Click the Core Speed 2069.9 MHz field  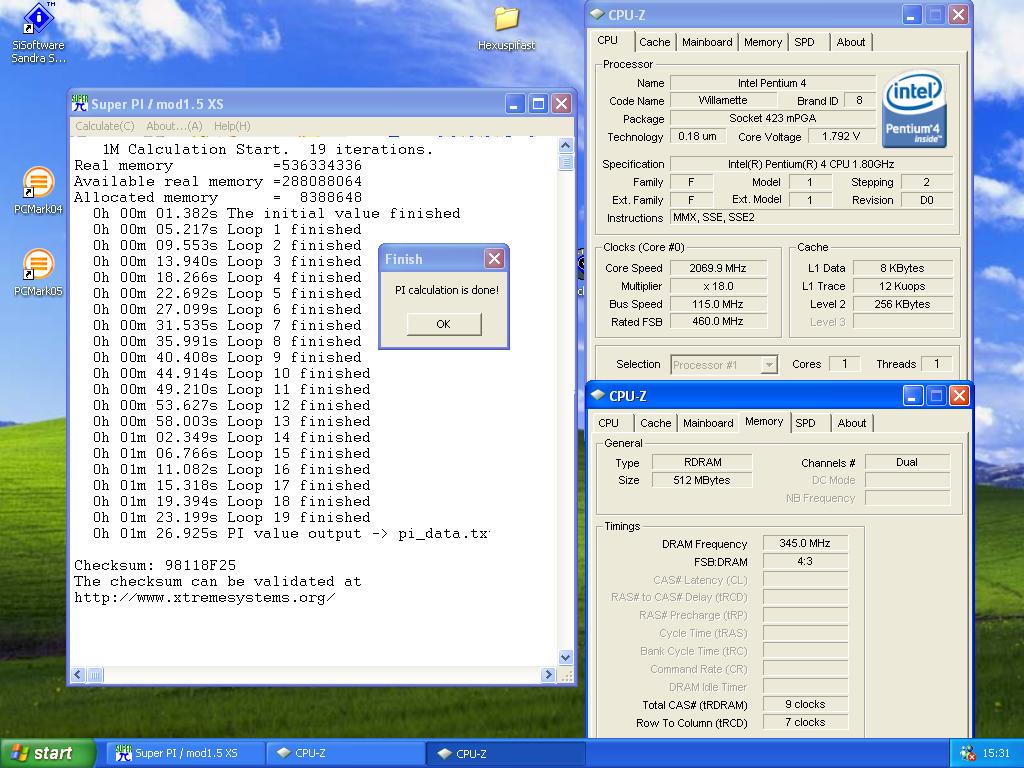tap(718, 268)
